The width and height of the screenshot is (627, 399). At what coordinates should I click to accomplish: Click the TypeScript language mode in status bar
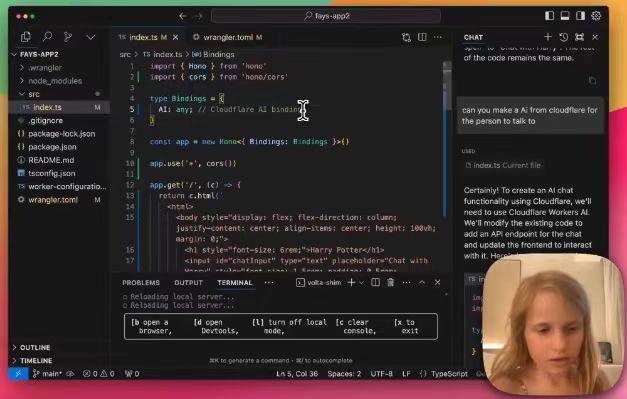pos(449,374)
